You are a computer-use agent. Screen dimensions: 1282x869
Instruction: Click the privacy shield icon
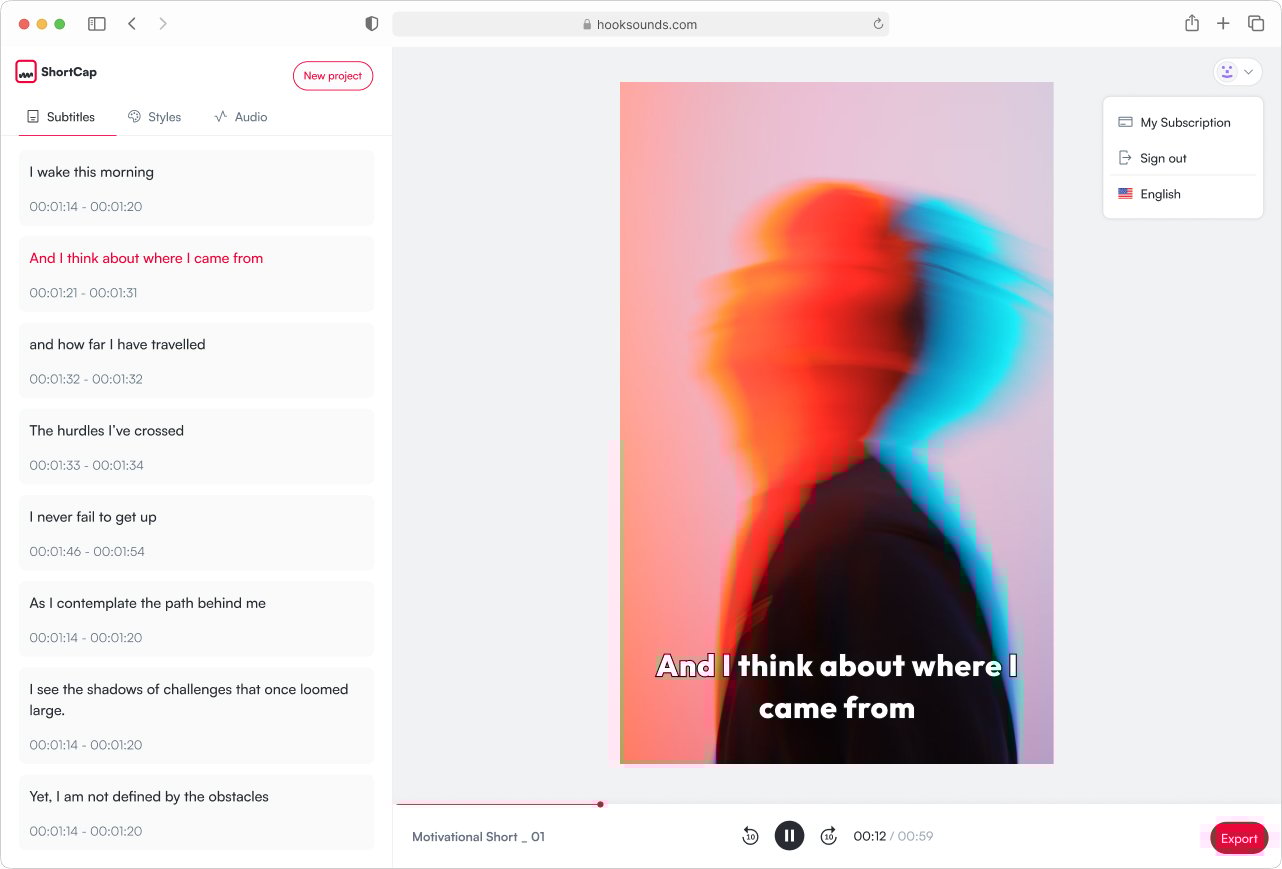pos(372,24)
